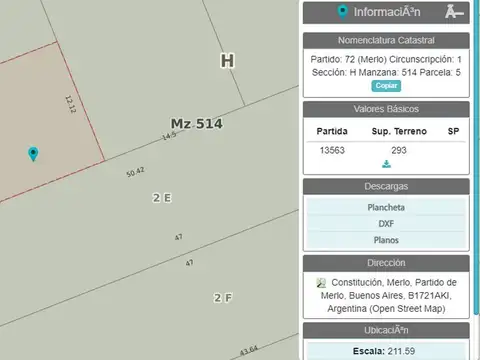Click the Valores Básicos section header
The image size is (480, 360).
coord(386,109)
